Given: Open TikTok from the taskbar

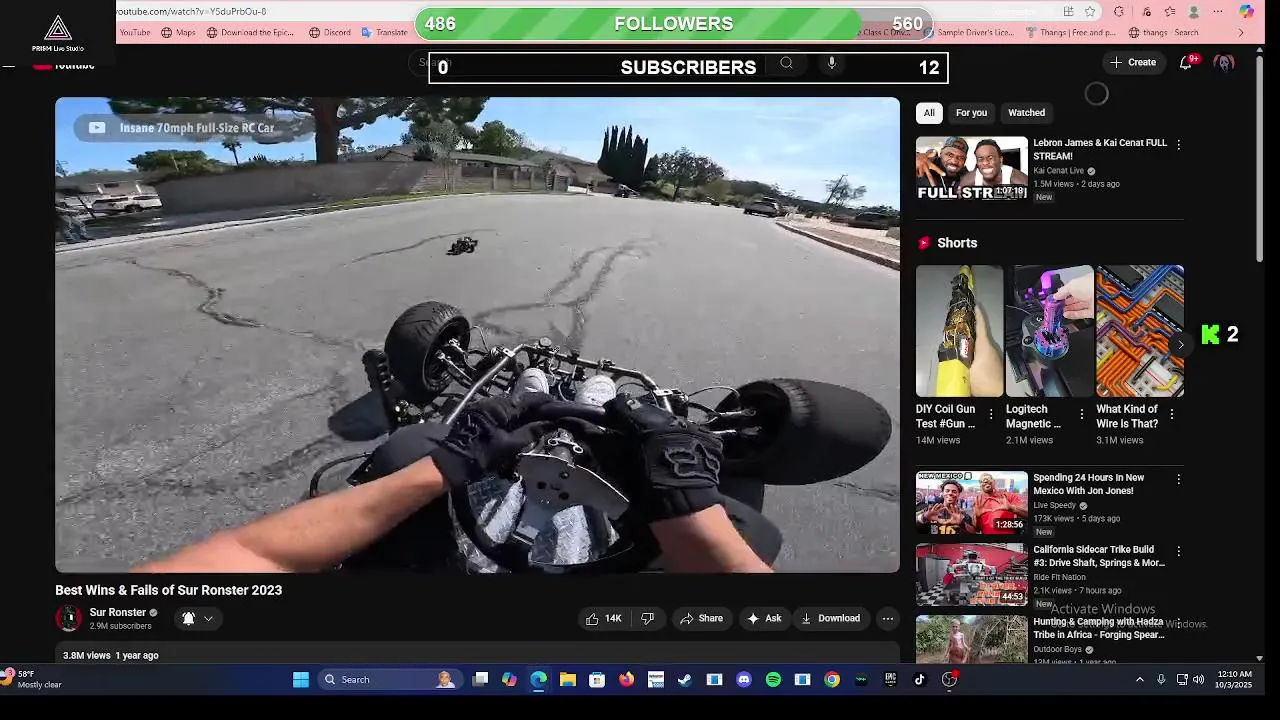Looking at the screenshot, I should [920, 680].
